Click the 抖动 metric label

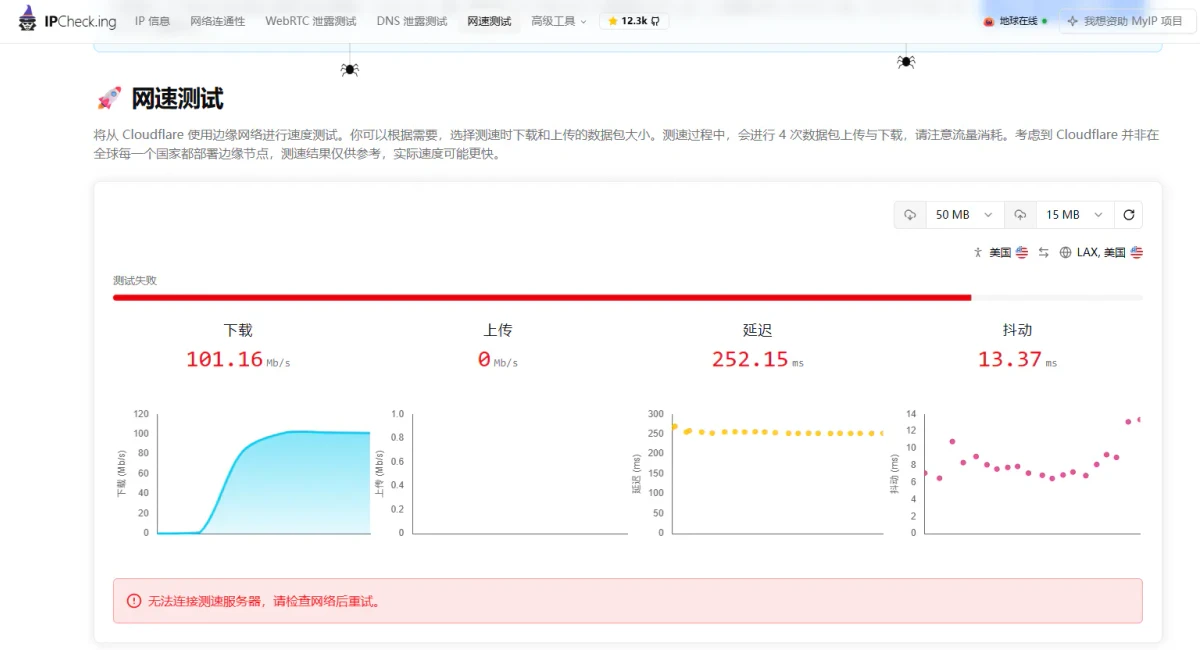pos(1017,330)
